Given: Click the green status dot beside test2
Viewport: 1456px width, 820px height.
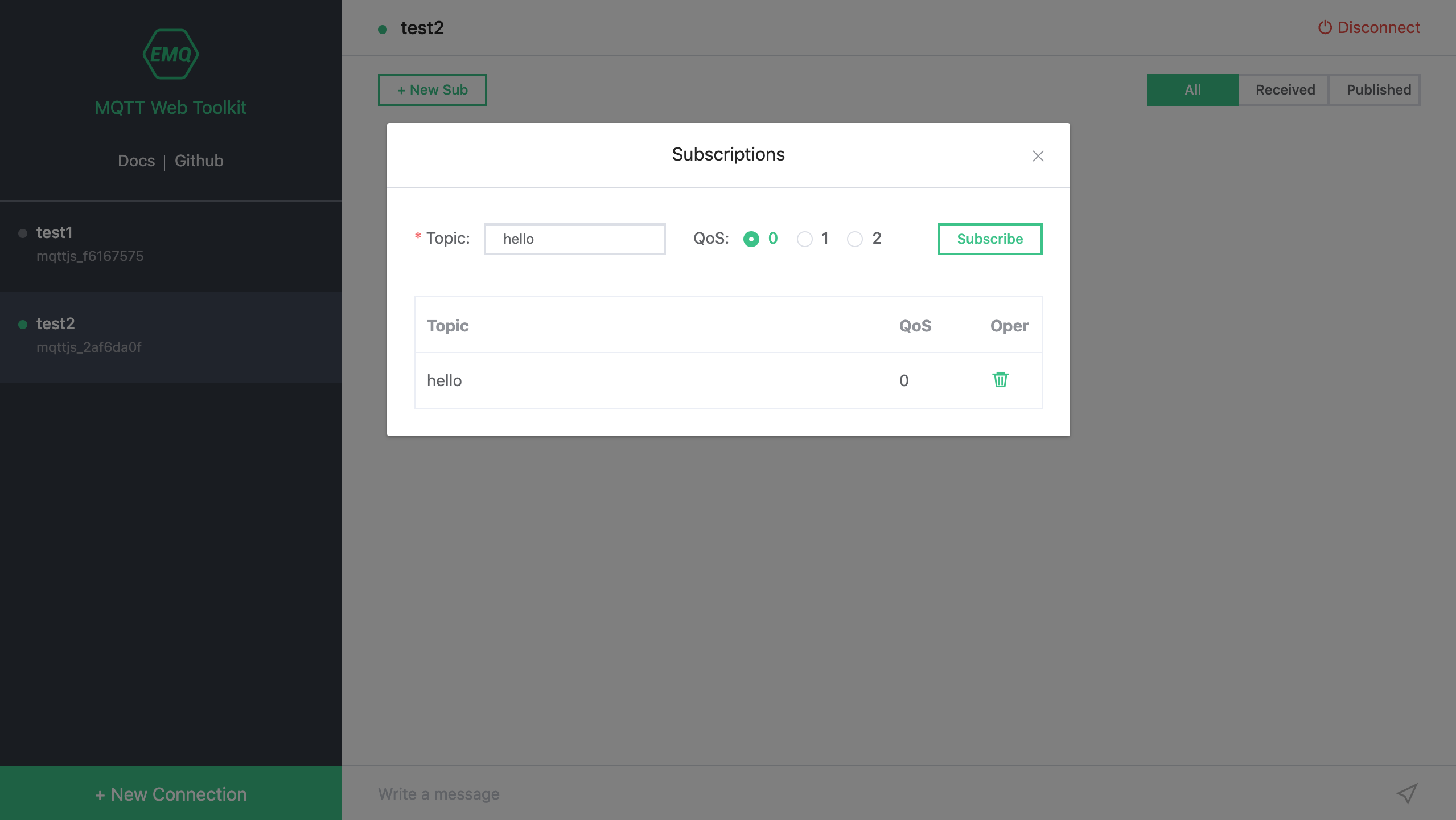Looking at the screenshot, I should tap(23, 324).
